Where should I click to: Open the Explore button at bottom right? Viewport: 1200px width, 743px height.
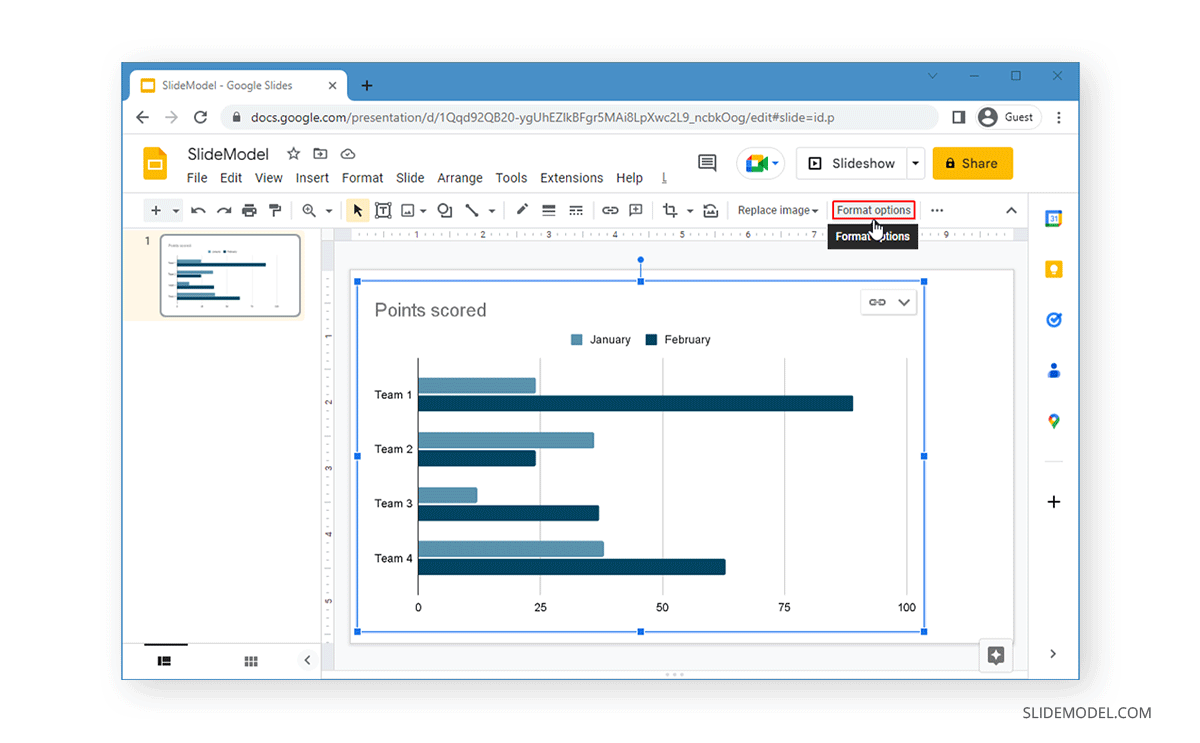pos(996,656)
